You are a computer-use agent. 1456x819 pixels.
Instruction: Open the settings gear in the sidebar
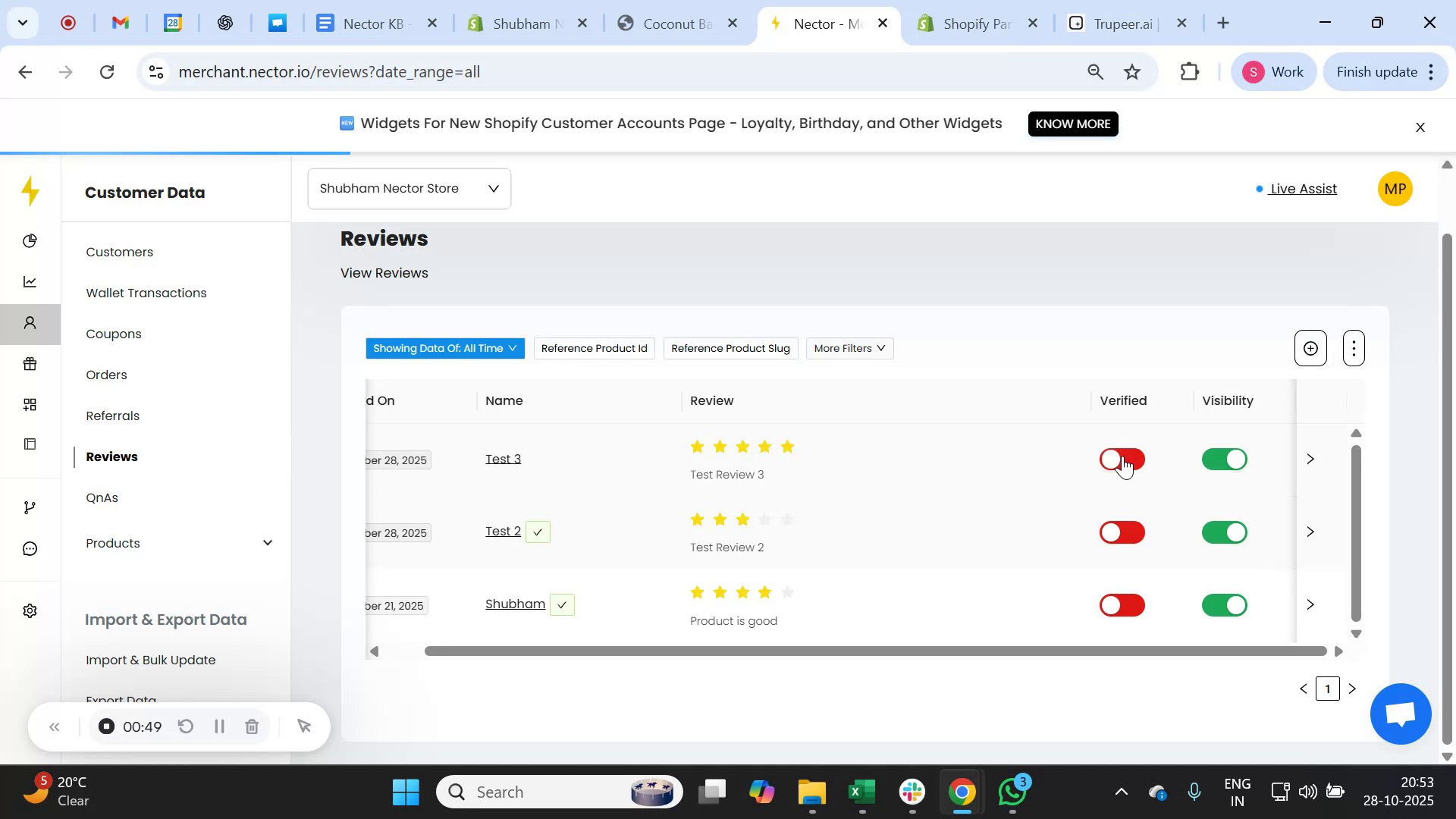pos(29,610)
